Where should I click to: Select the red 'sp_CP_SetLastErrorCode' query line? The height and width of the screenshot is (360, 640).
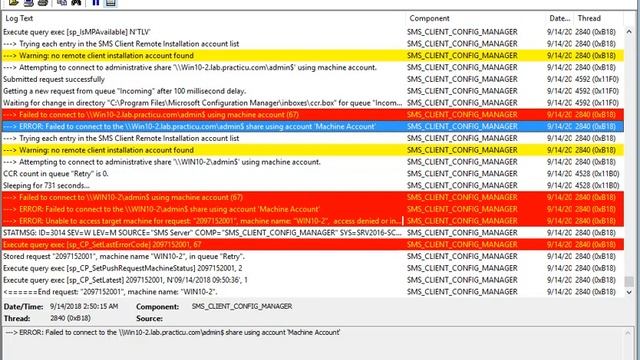pyautogui.click(x=313, y=245)
